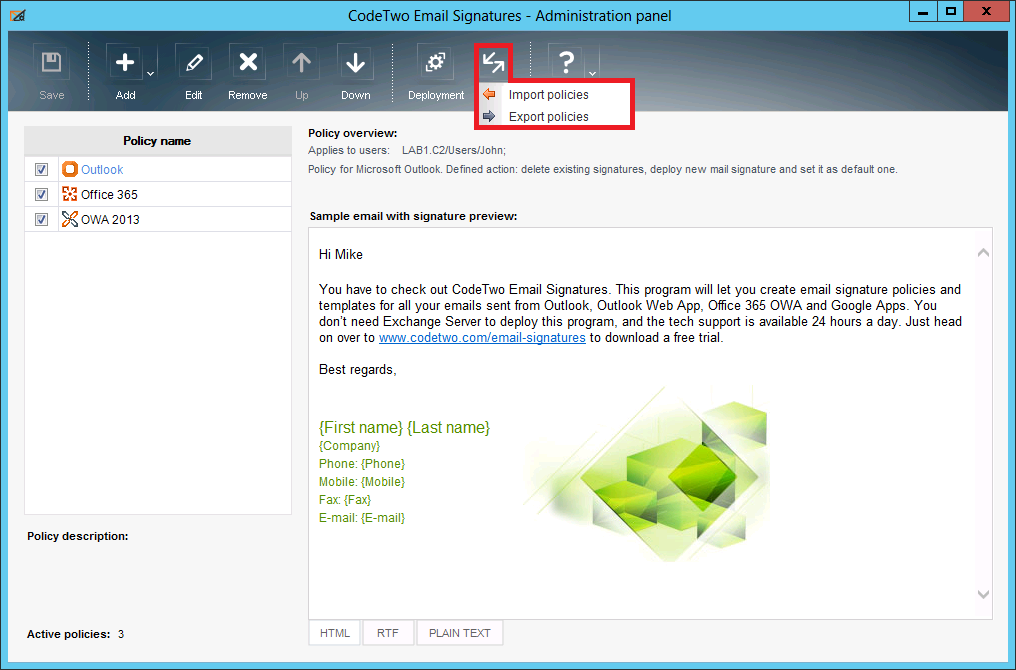
Task: Click the import/export arrows toolbar icon
Action: pyautogui.click(x=493, y=62)
